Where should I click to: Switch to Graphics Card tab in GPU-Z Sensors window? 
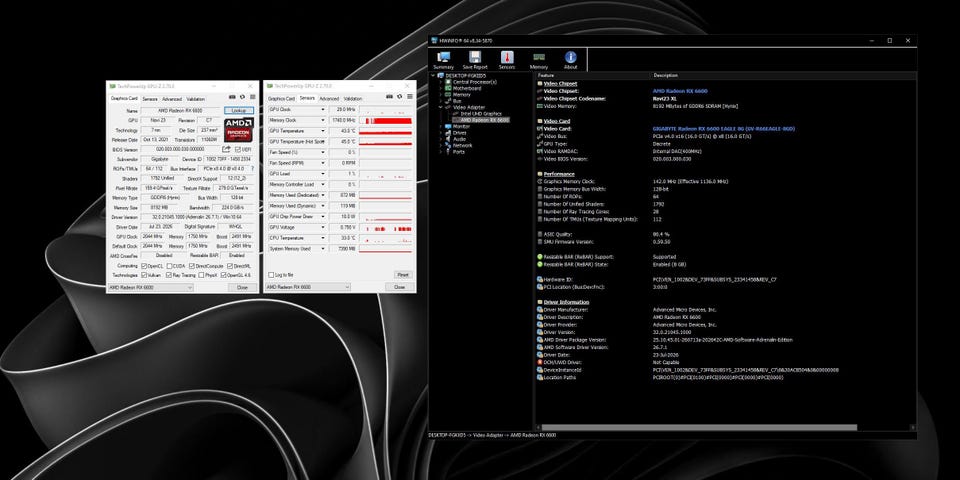pos(281,99)
